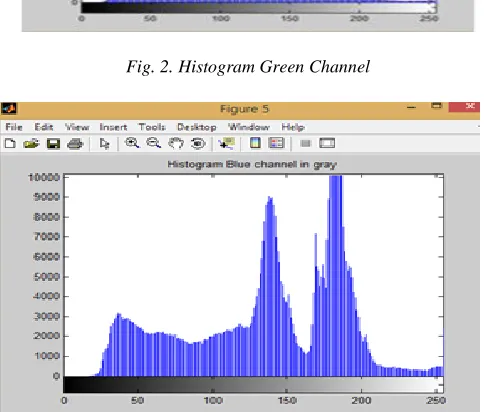Open the File menu
This screenshot has width=484, height=412.
[14, 127]
